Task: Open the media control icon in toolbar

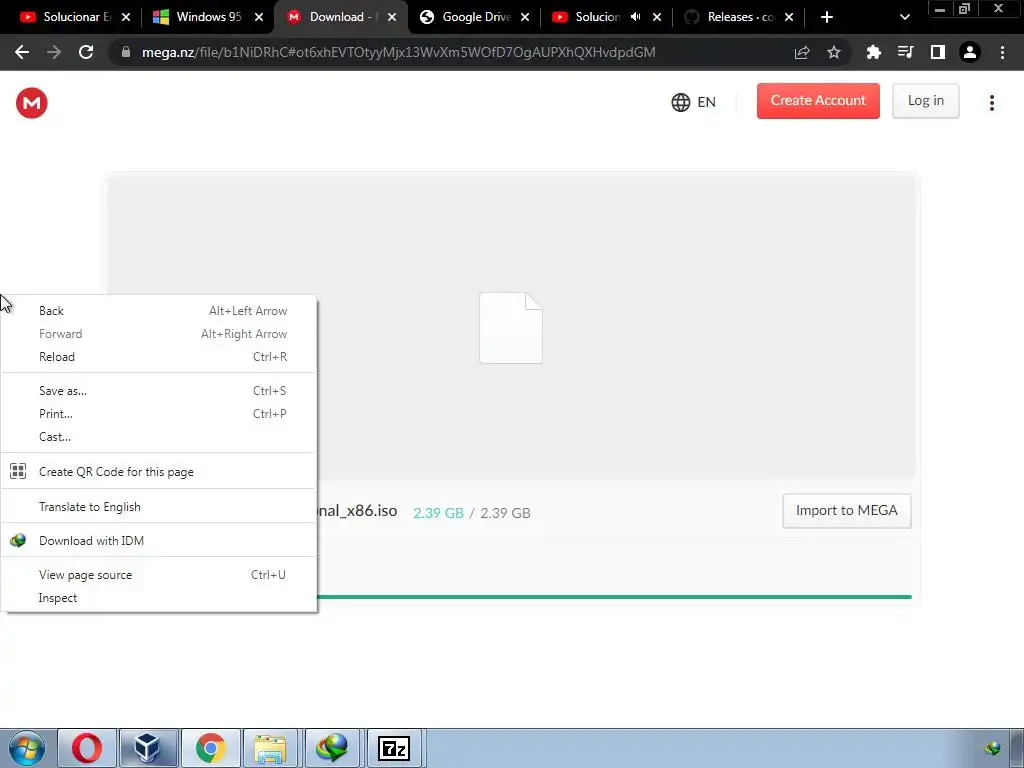Action: 905,52
